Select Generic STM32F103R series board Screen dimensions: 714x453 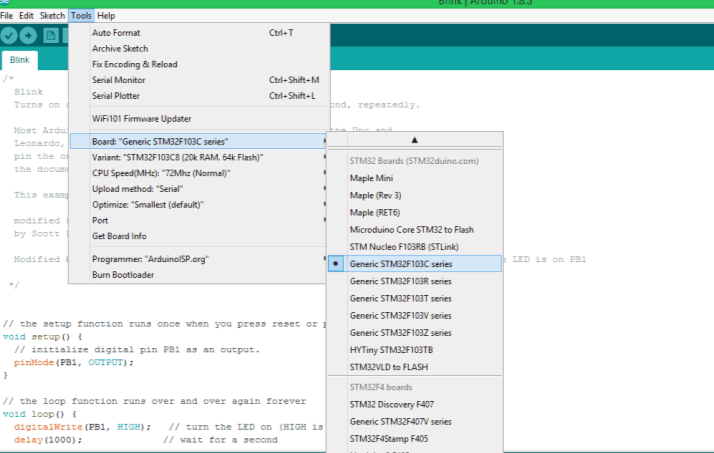(x=415, y=281)
